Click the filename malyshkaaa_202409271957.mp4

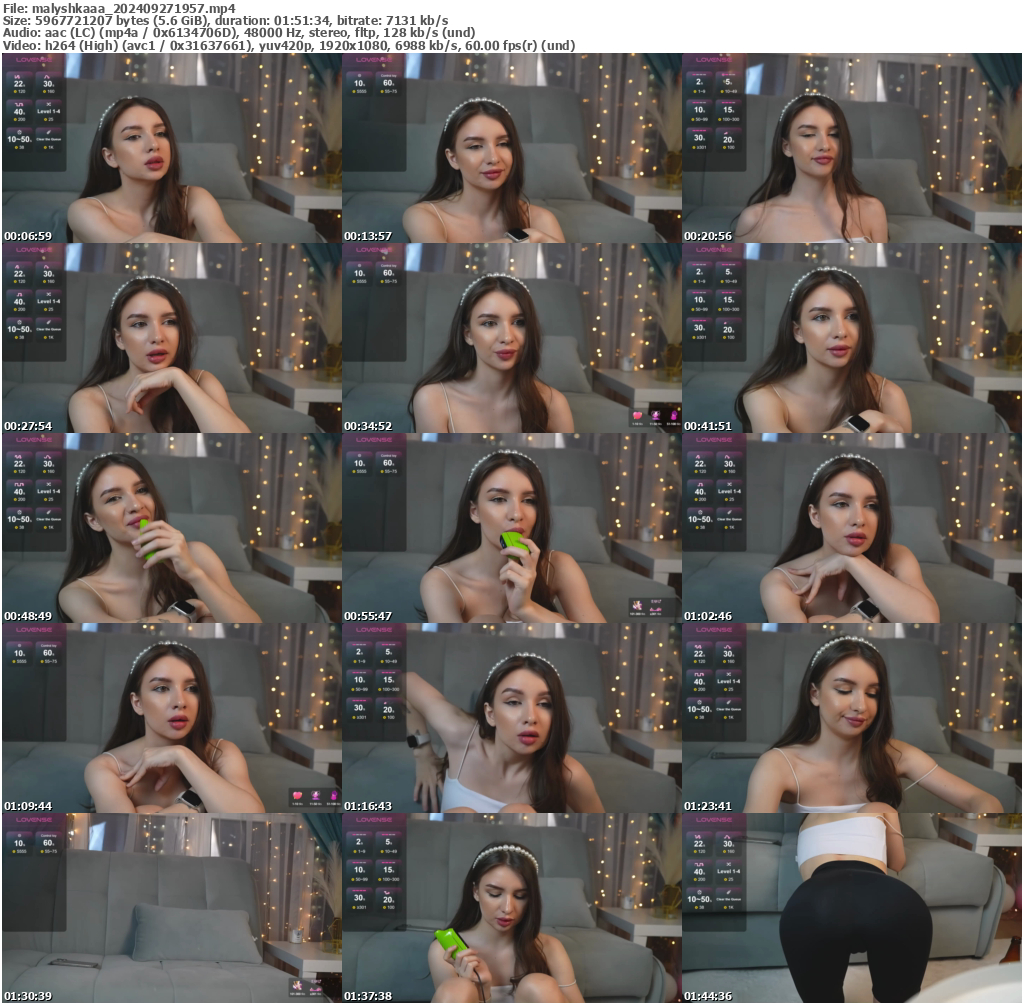click(120, 7)
